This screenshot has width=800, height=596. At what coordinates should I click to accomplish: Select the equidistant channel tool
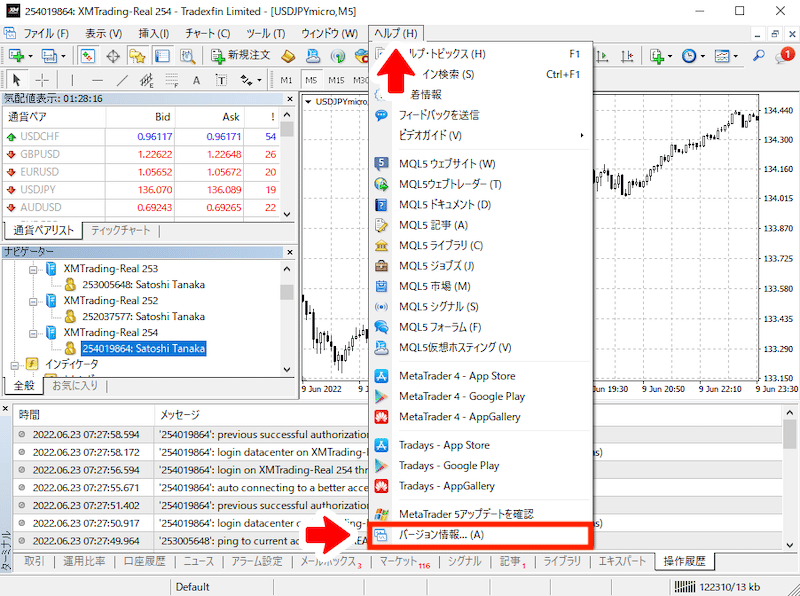coord(147,80)
